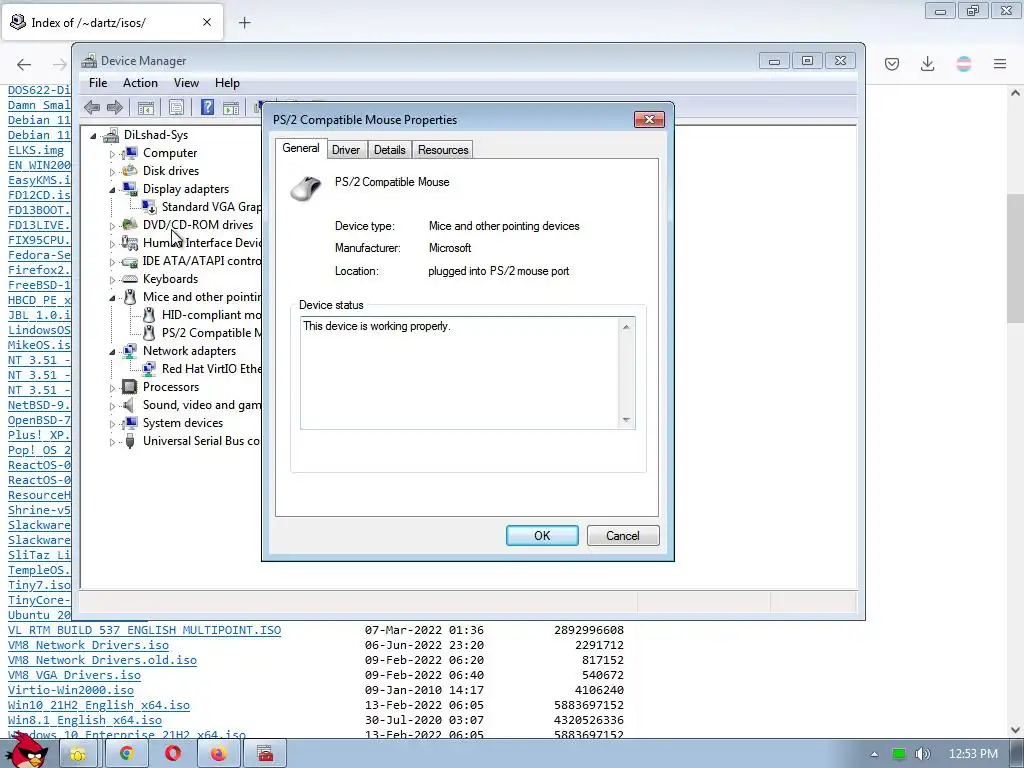Collapse the Display adapters node

click(x=112, y=190)
